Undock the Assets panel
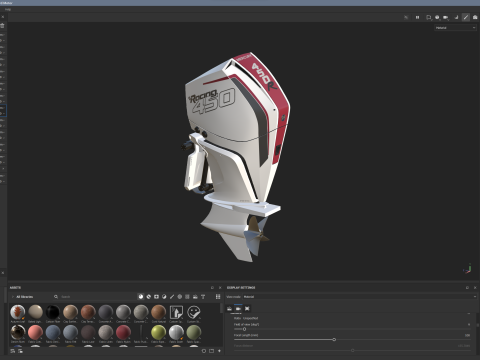480x360 pixels. [x=212, y=287]
